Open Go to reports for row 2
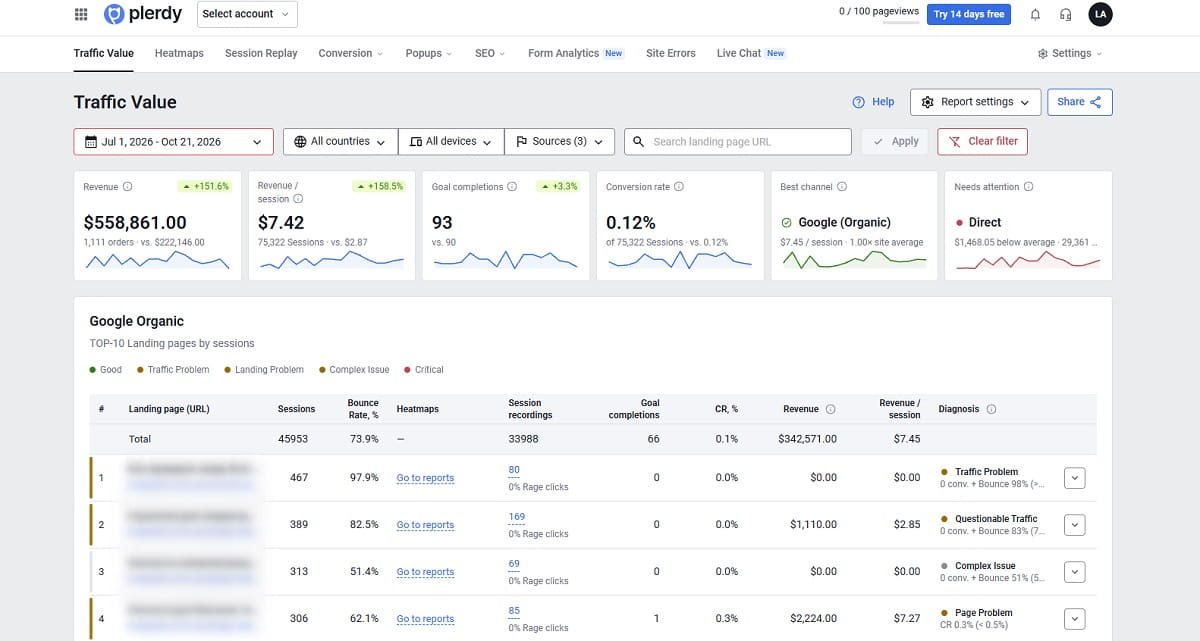 [x=425, y=525]
